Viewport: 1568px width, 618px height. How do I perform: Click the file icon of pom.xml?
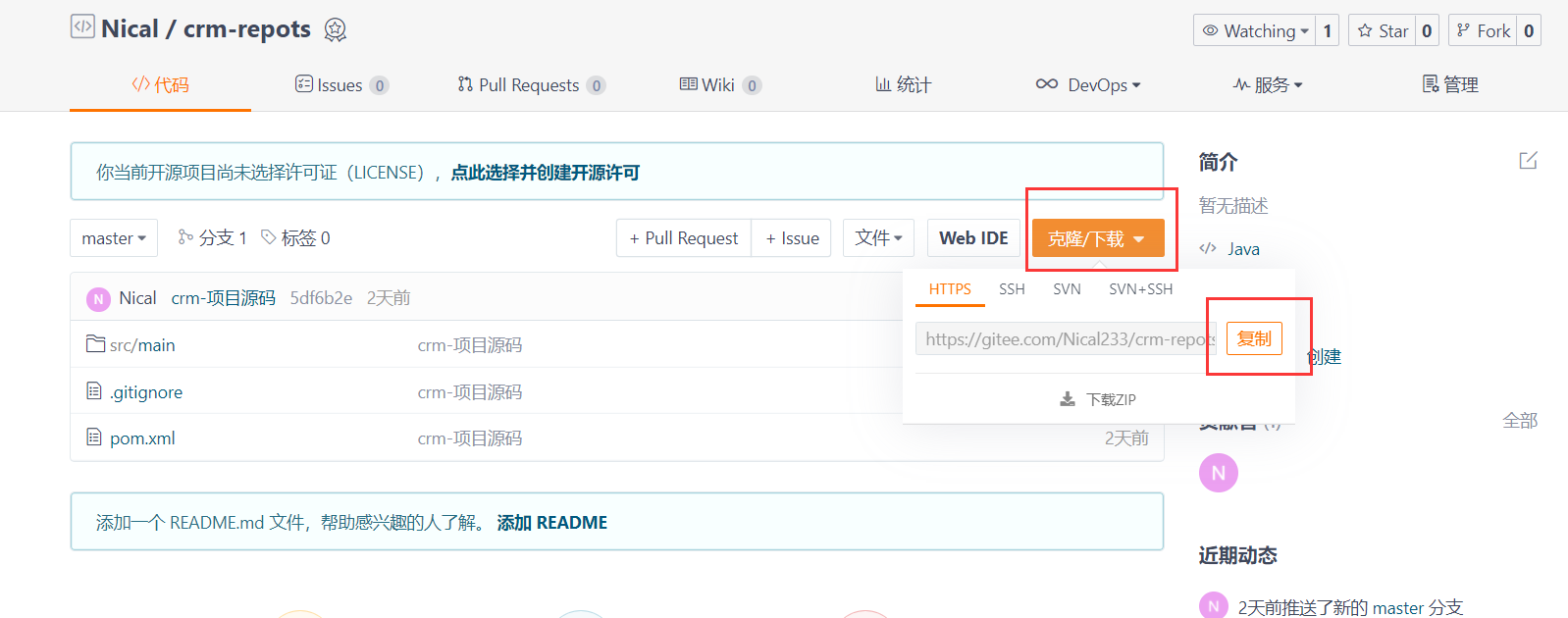pos(94,437)
